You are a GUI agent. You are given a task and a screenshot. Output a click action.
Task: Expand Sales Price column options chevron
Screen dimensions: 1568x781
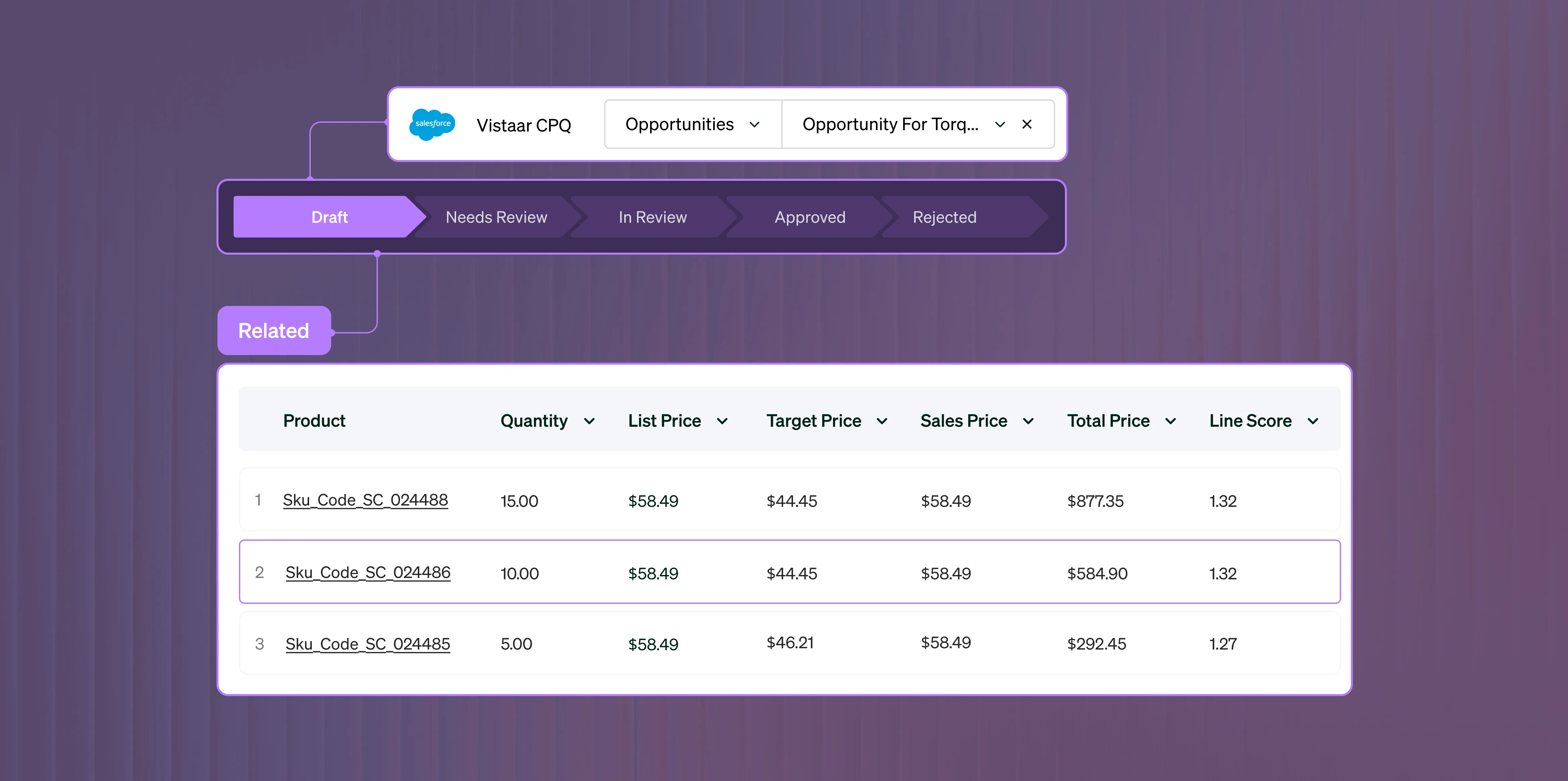1029,421
